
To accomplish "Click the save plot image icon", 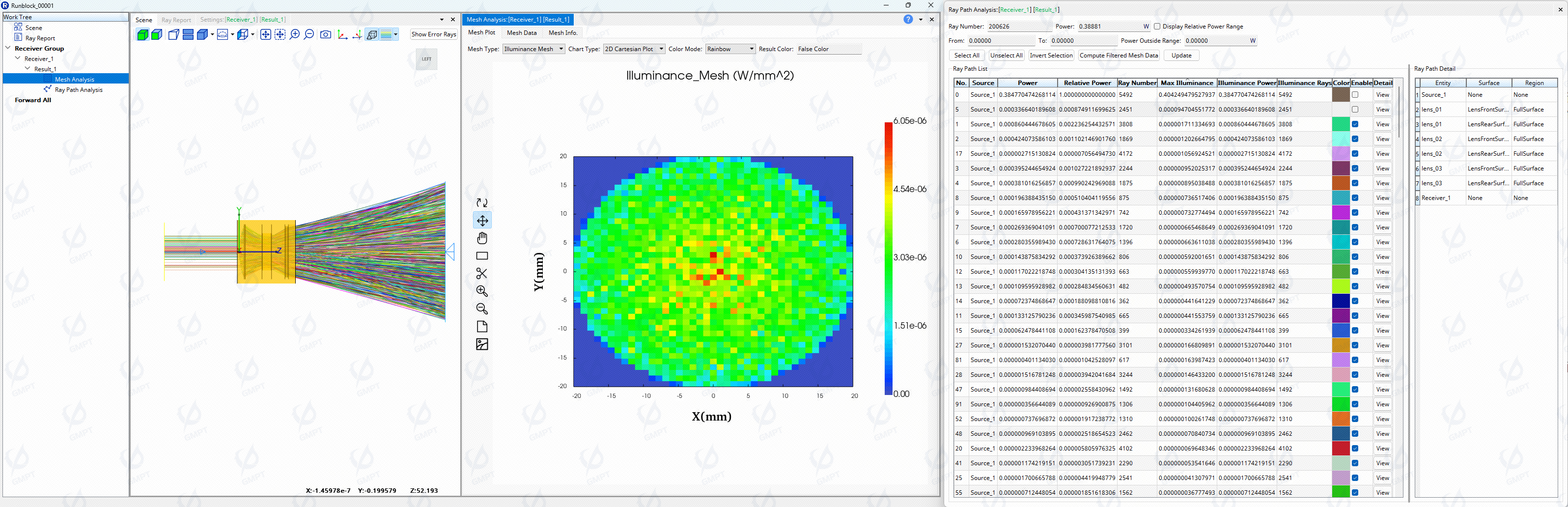I will click(482, 344).
